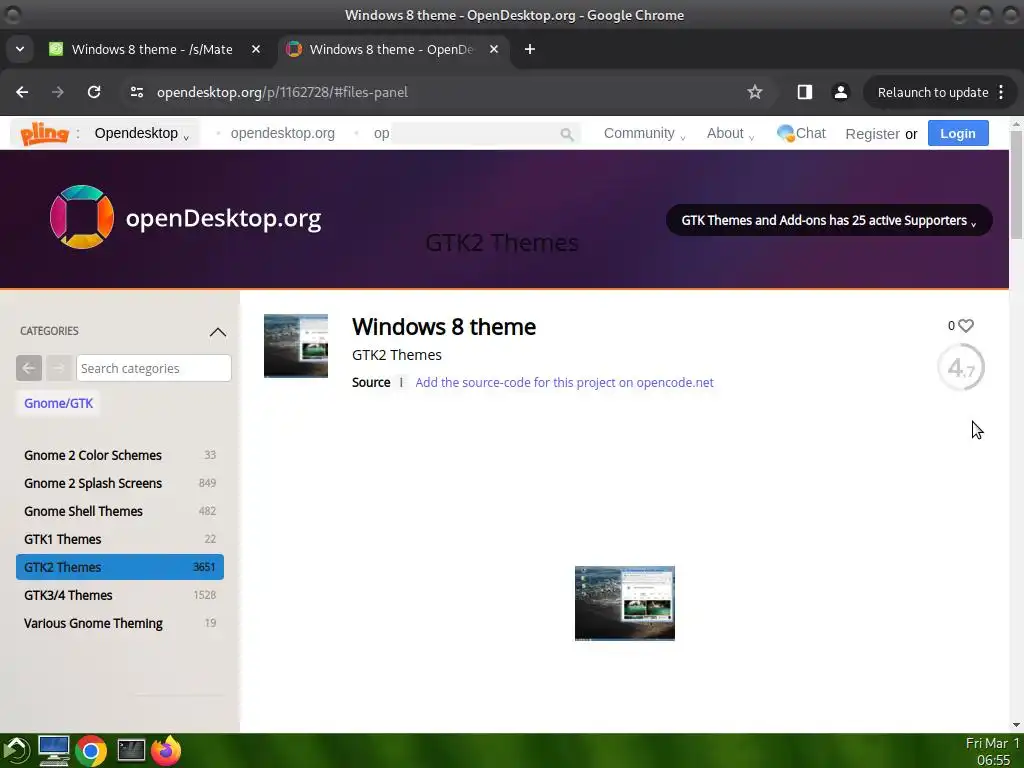
Task: Select Various Gnome Theming category
Action: pos(120,623)
